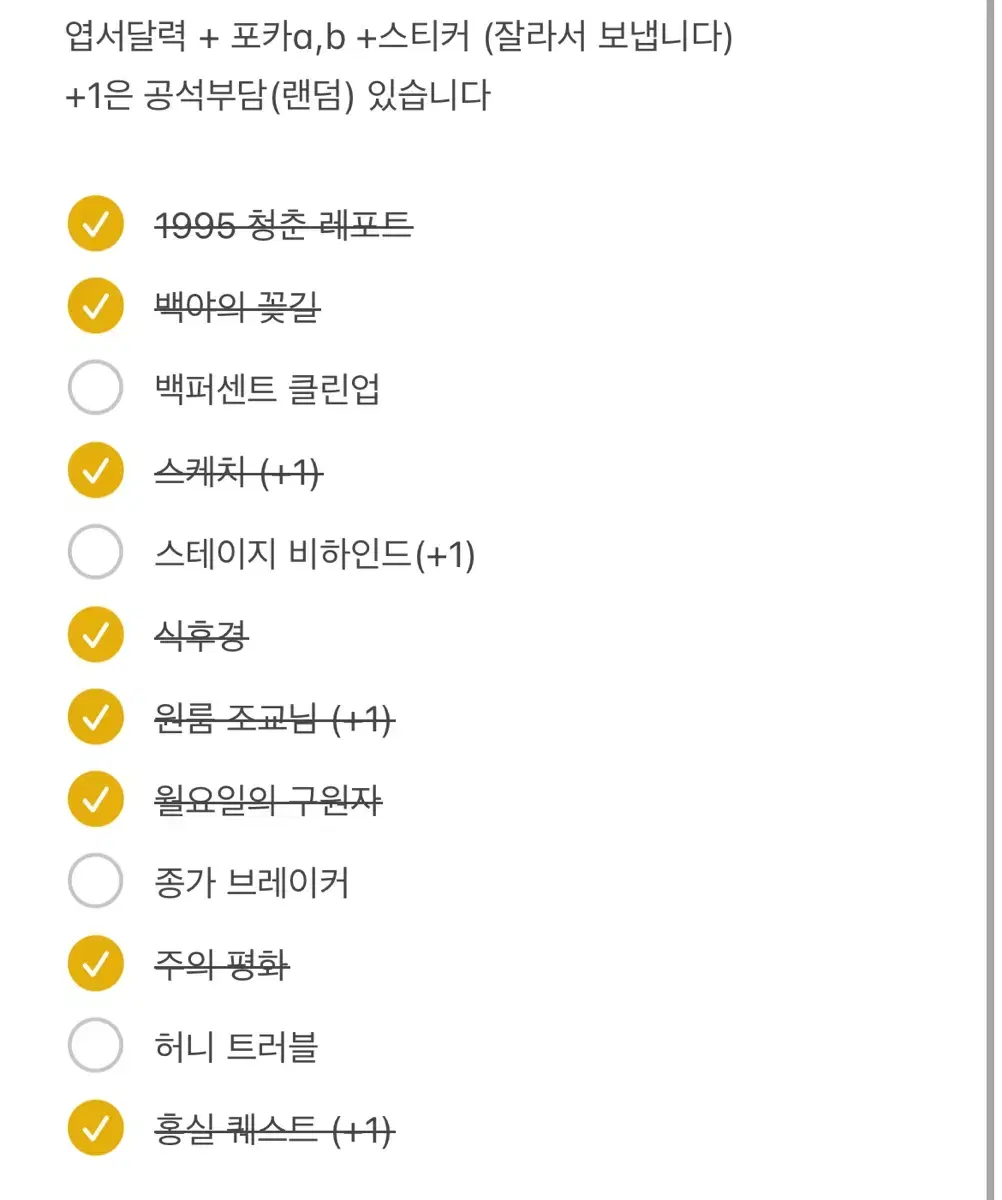Click the 스테이지 비하인드(+1) item text
Viewport: 1002px width, 1200px height.
[x=314, y=553]
